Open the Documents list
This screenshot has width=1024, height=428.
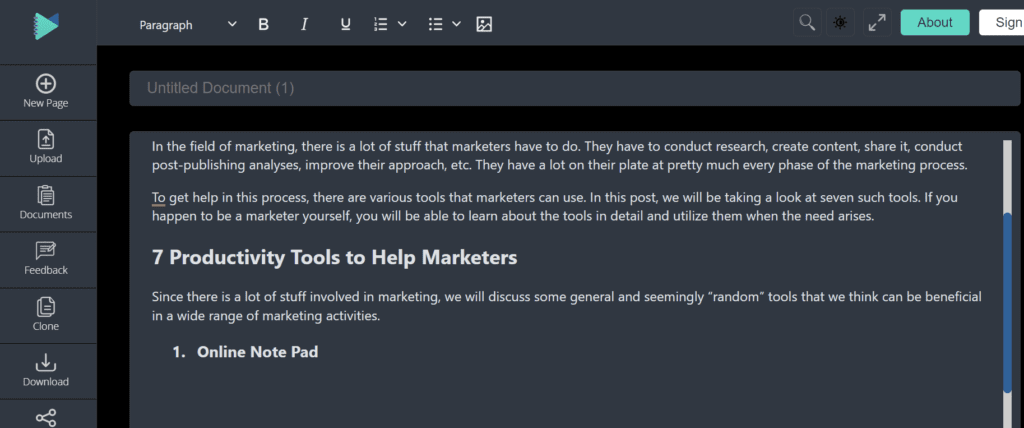(46, 203)
